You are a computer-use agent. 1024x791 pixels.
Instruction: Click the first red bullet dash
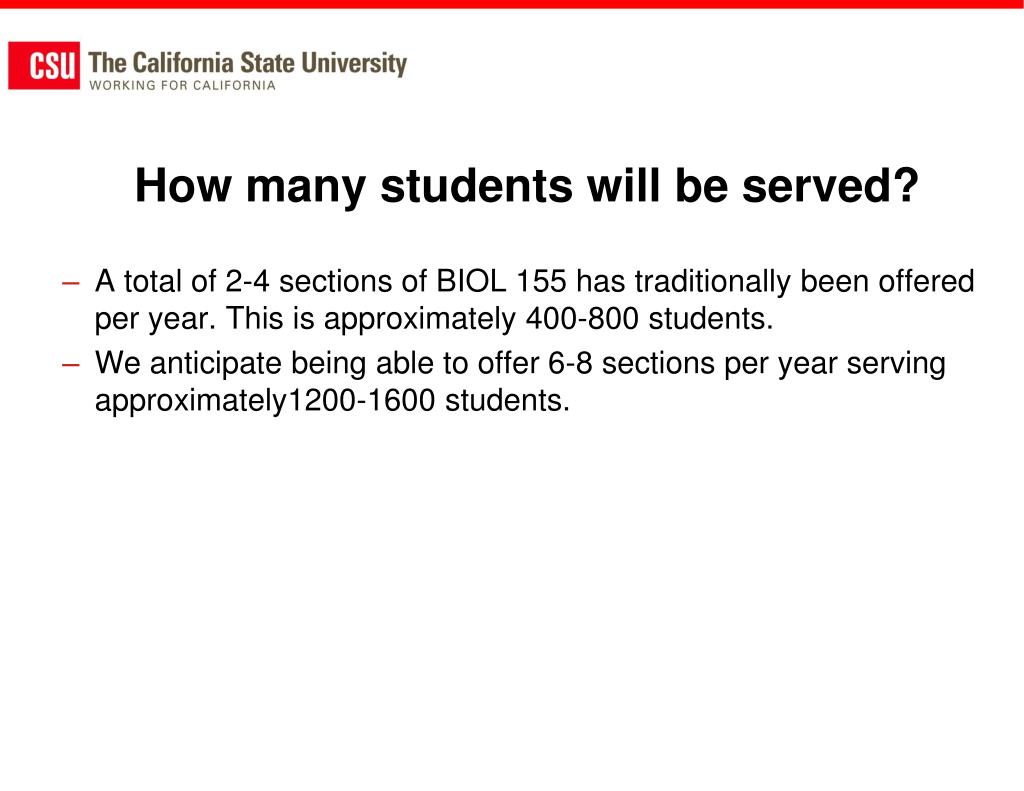point(71,283)
